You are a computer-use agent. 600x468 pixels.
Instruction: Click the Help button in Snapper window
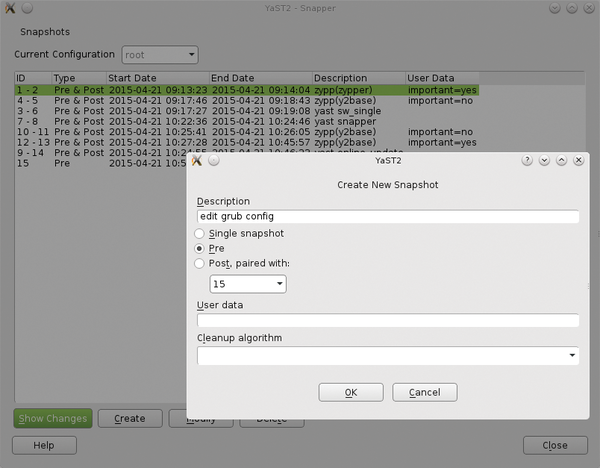(44, 445)
